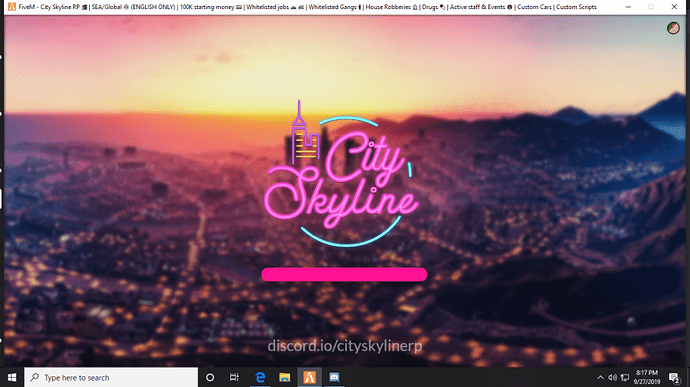Click the network icon in system tray

624,378
